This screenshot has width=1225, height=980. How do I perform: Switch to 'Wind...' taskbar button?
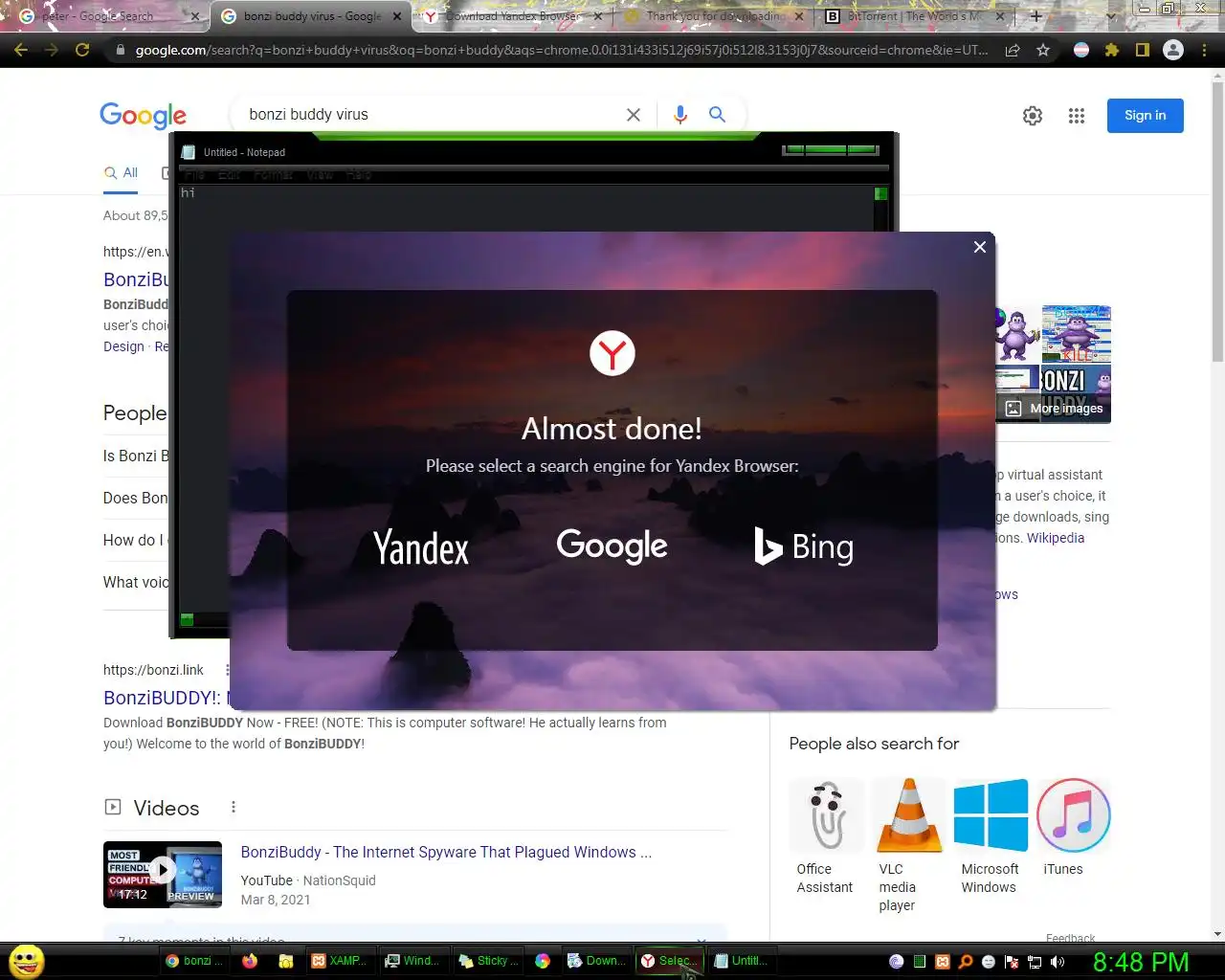coord(412,961)
